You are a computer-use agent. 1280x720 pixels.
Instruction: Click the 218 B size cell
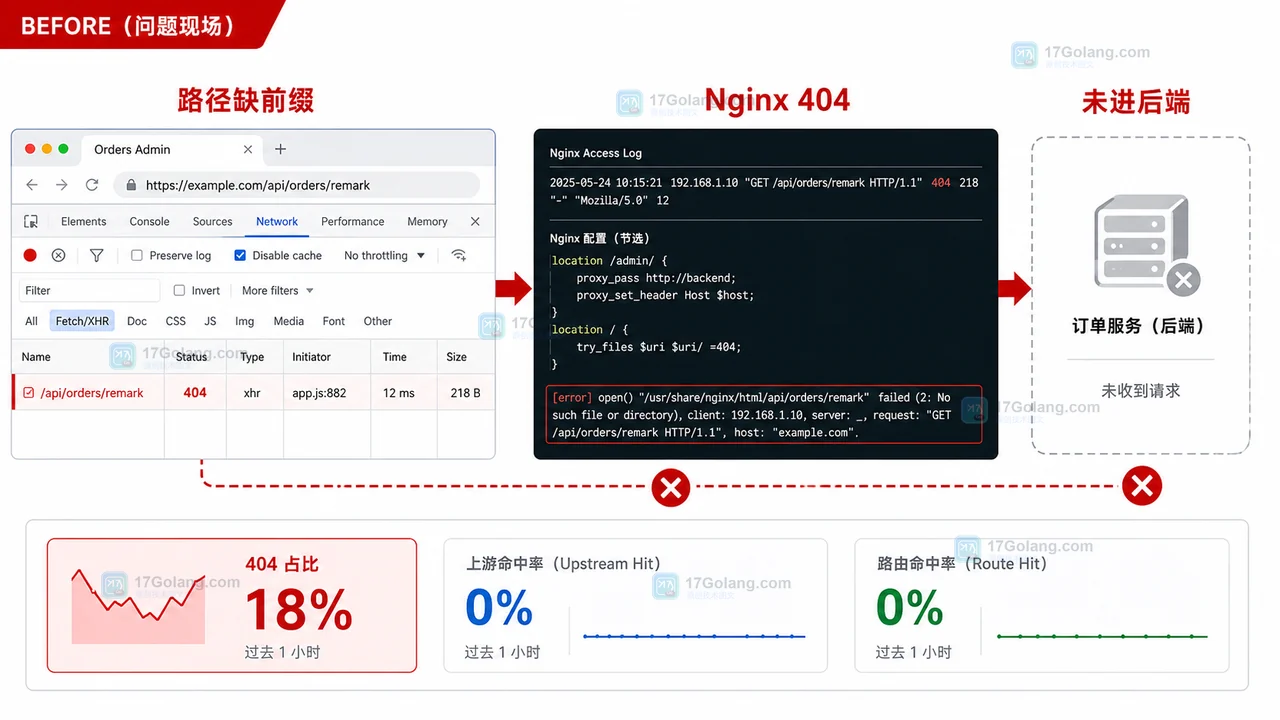point(465,393)
